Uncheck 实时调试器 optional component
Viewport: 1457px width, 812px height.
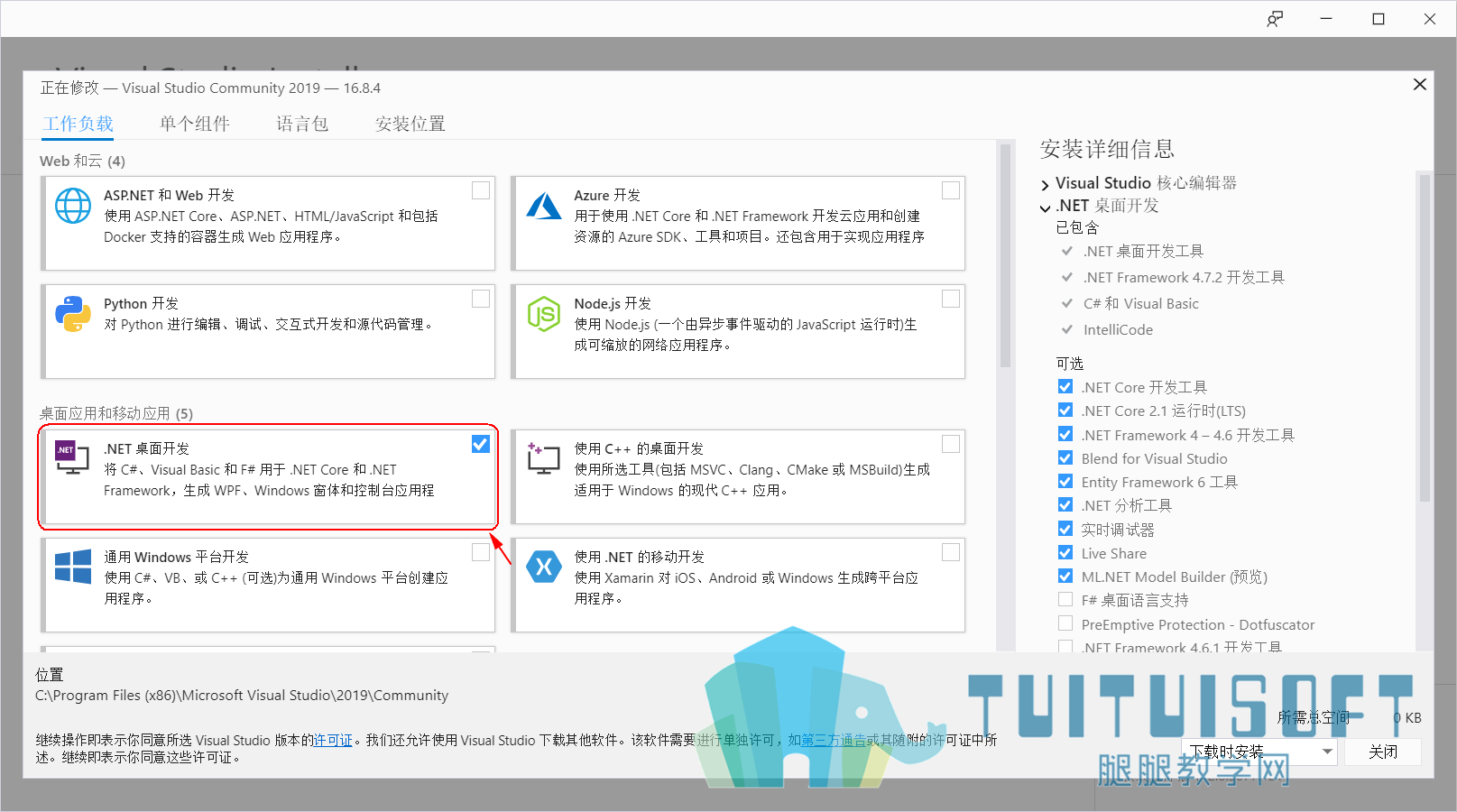[1065, 530]
